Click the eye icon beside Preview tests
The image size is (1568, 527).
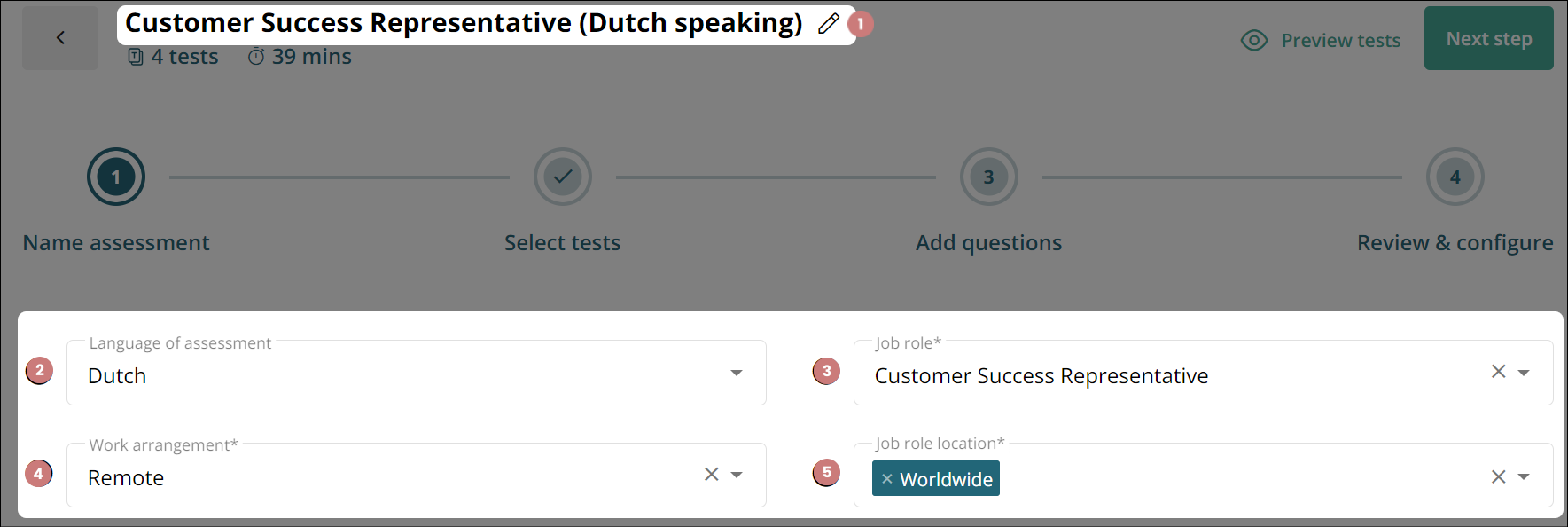1253,40
